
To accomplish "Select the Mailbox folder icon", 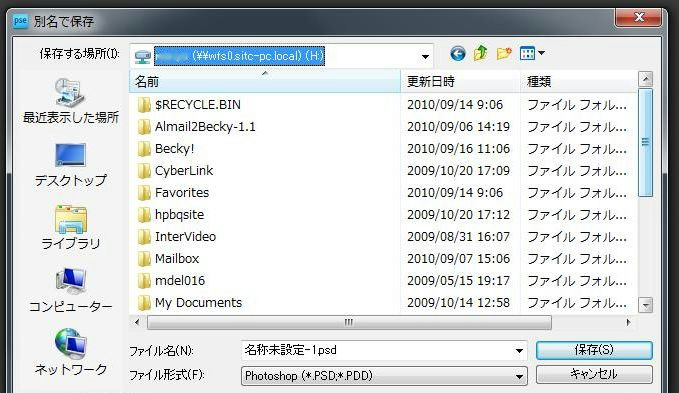I will click(x=144, y=259).
